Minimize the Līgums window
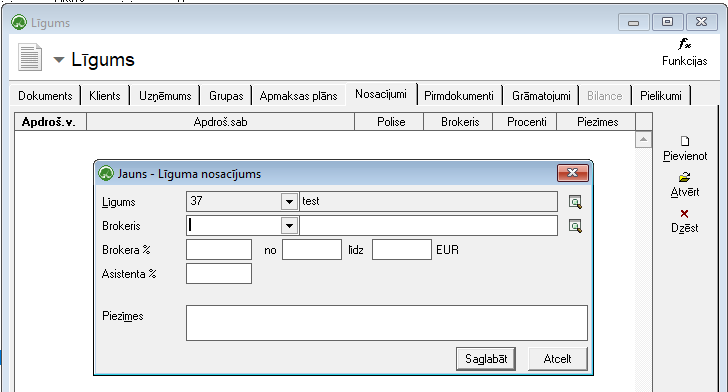 pyautogui.click(x=633, y=22)
